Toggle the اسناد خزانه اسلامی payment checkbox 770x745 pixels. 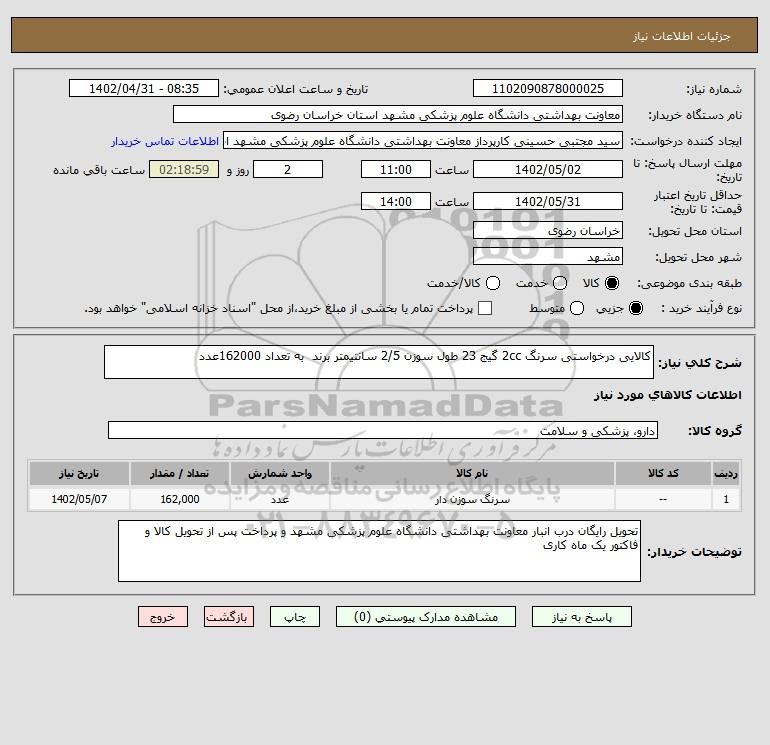pyautogui.click(x=485, y=308)
